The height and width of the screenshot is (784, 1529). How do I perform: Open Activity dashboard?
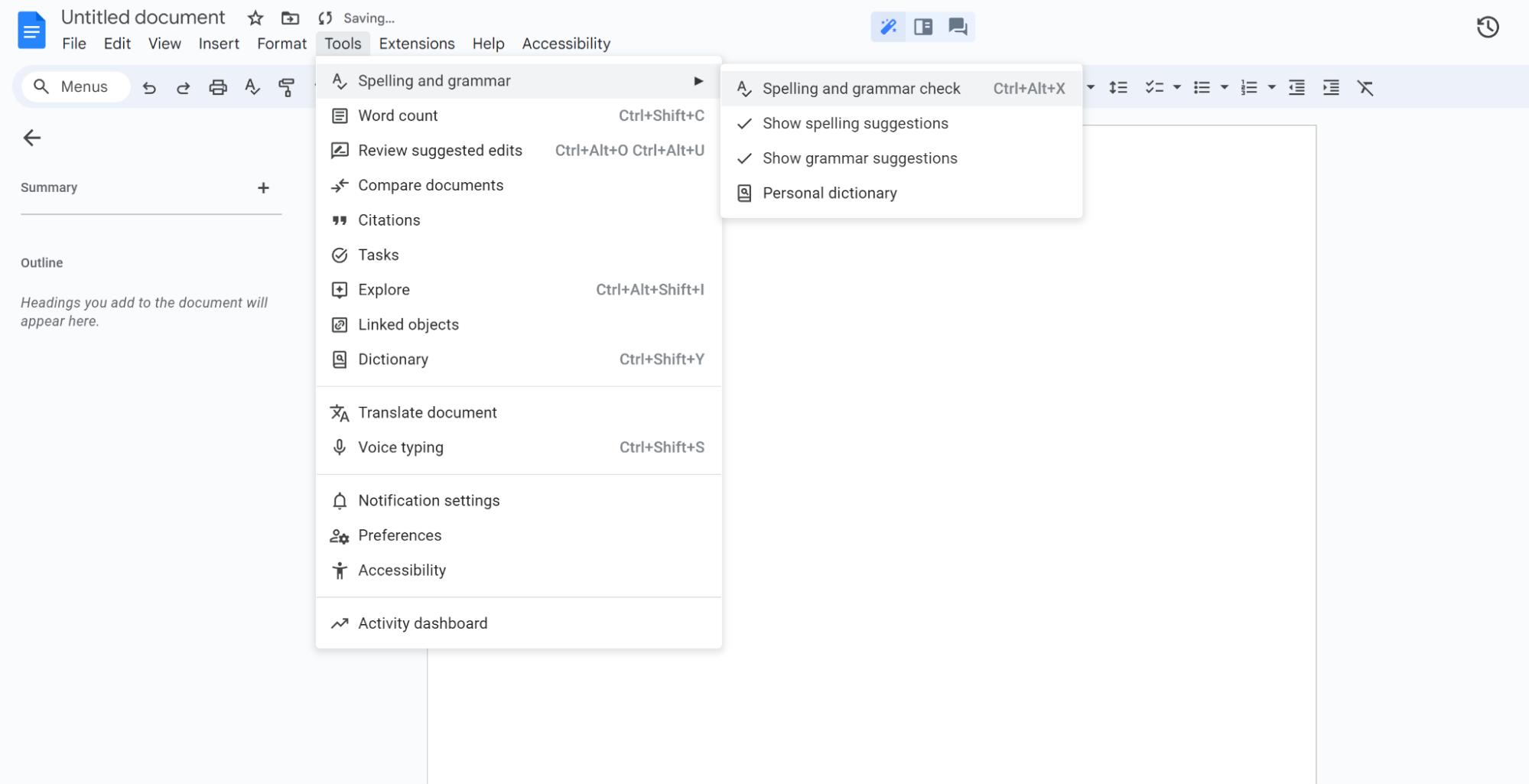point(519,623)
